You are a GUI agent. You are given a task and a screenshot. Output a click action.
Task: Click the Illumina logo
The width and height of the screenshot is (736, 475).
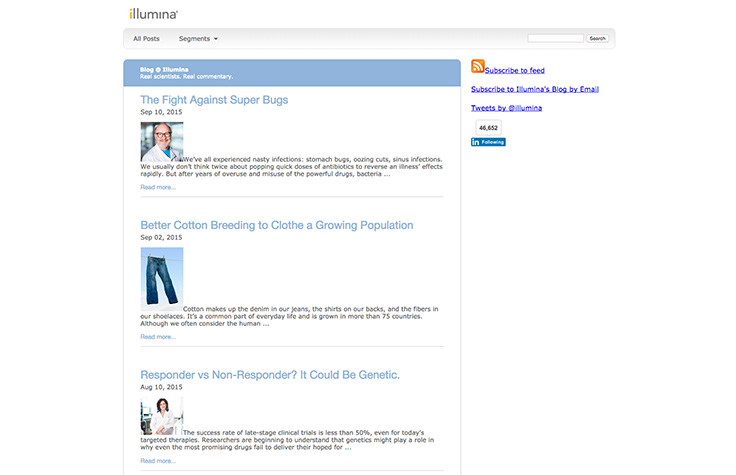click(153, 14)
